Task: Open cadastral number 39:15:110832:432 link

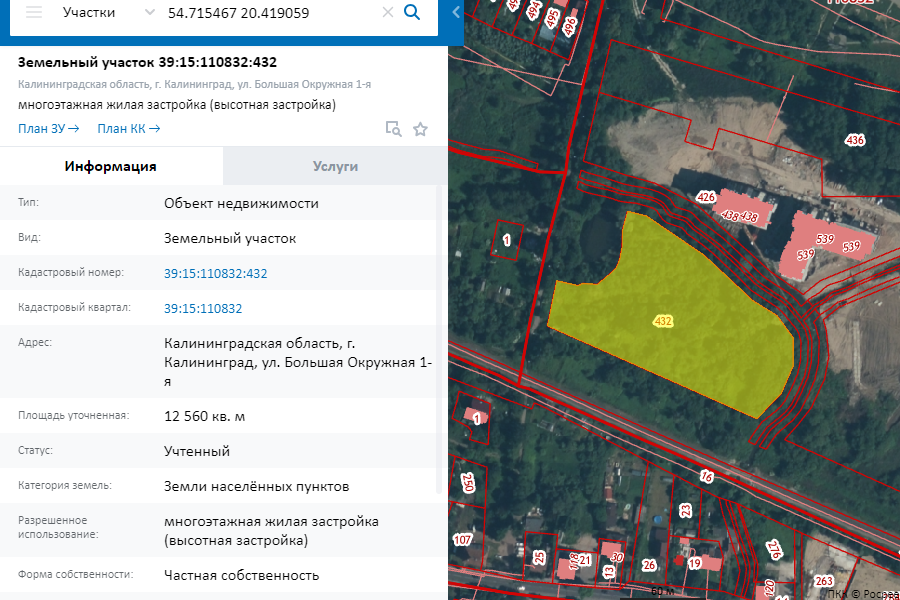Action: coord(215,273)
